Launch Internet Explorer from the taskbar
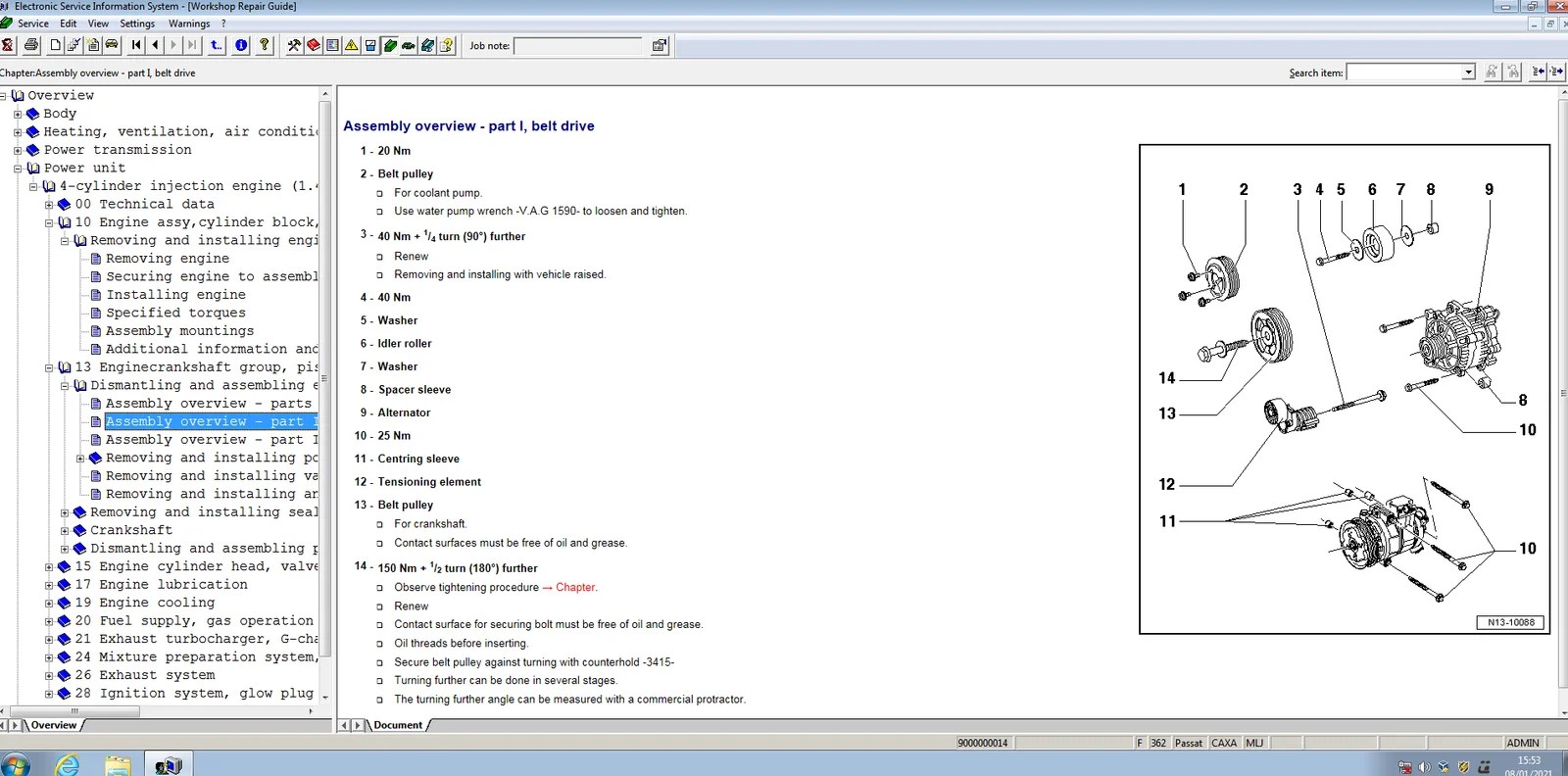The height and width of the screenshot is (776, 1568). (x=68, y=765)
